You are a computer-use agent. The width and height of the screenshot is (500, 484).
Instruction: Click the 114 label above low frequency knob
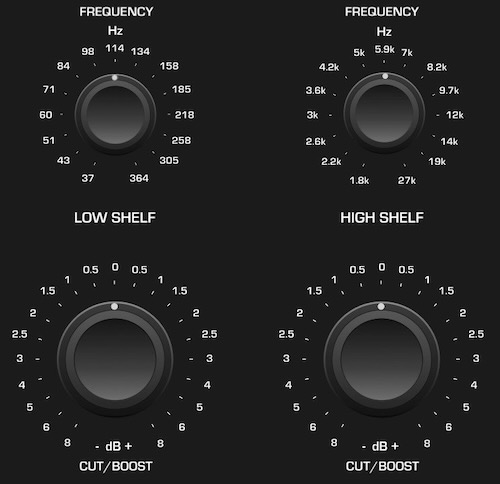click(115, 48)
